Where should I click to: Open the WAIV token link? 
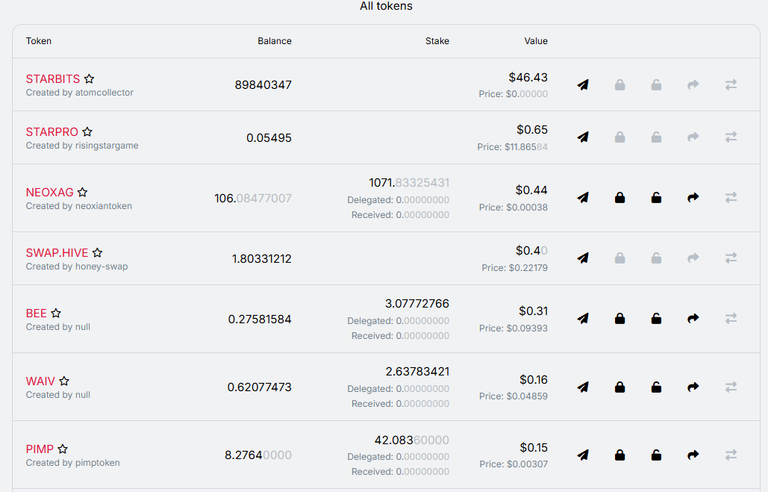point(40,381)
